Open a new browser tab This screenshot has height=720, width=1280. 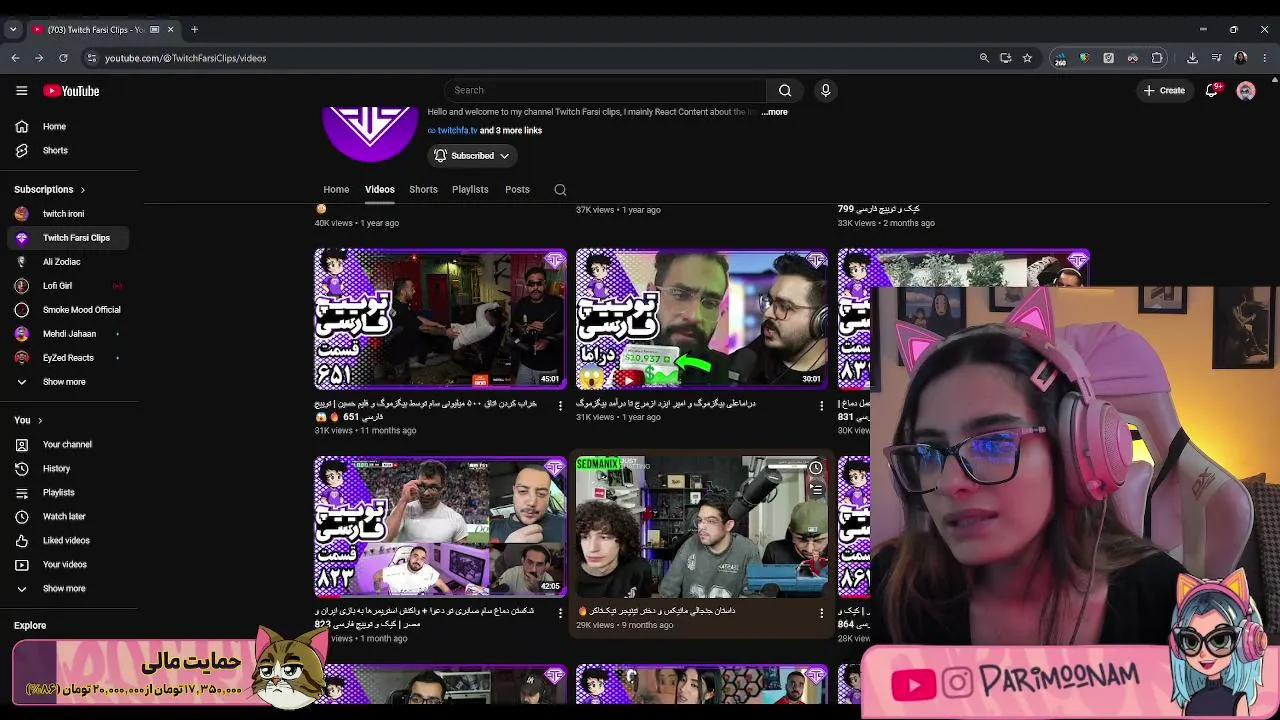pyautogui.click(x=194, y=29)
